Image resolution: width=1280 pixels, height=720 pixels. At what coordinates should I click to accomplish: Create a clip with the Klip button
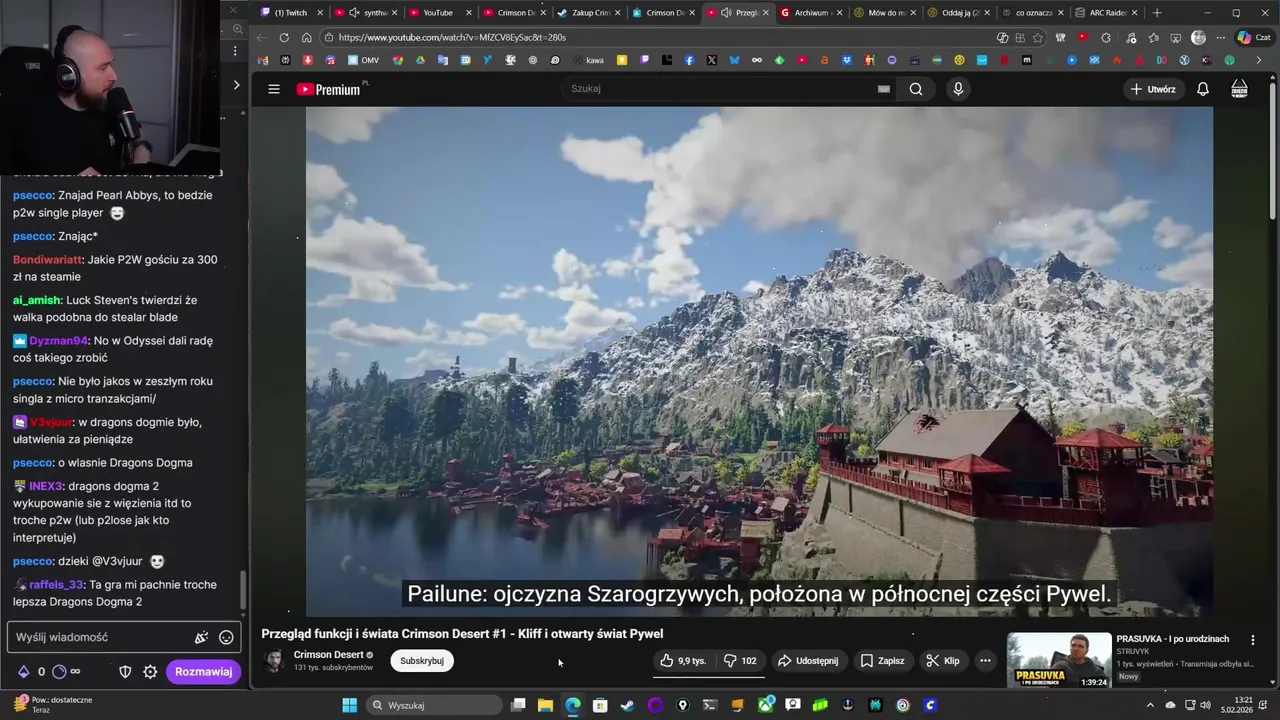point(943,661)
